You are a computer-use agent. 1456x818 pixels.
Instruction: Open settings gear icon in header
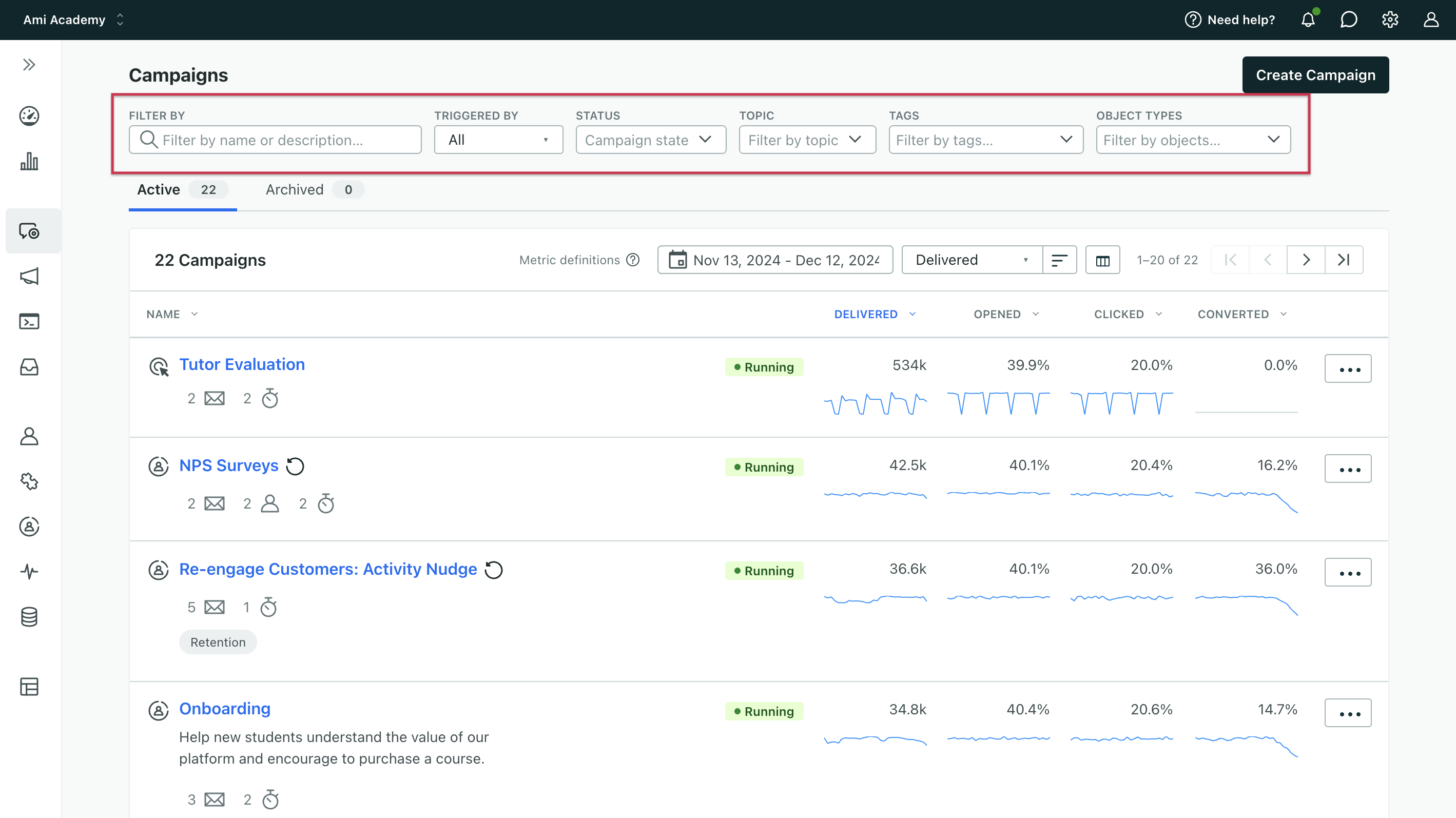click(1390, 20)
